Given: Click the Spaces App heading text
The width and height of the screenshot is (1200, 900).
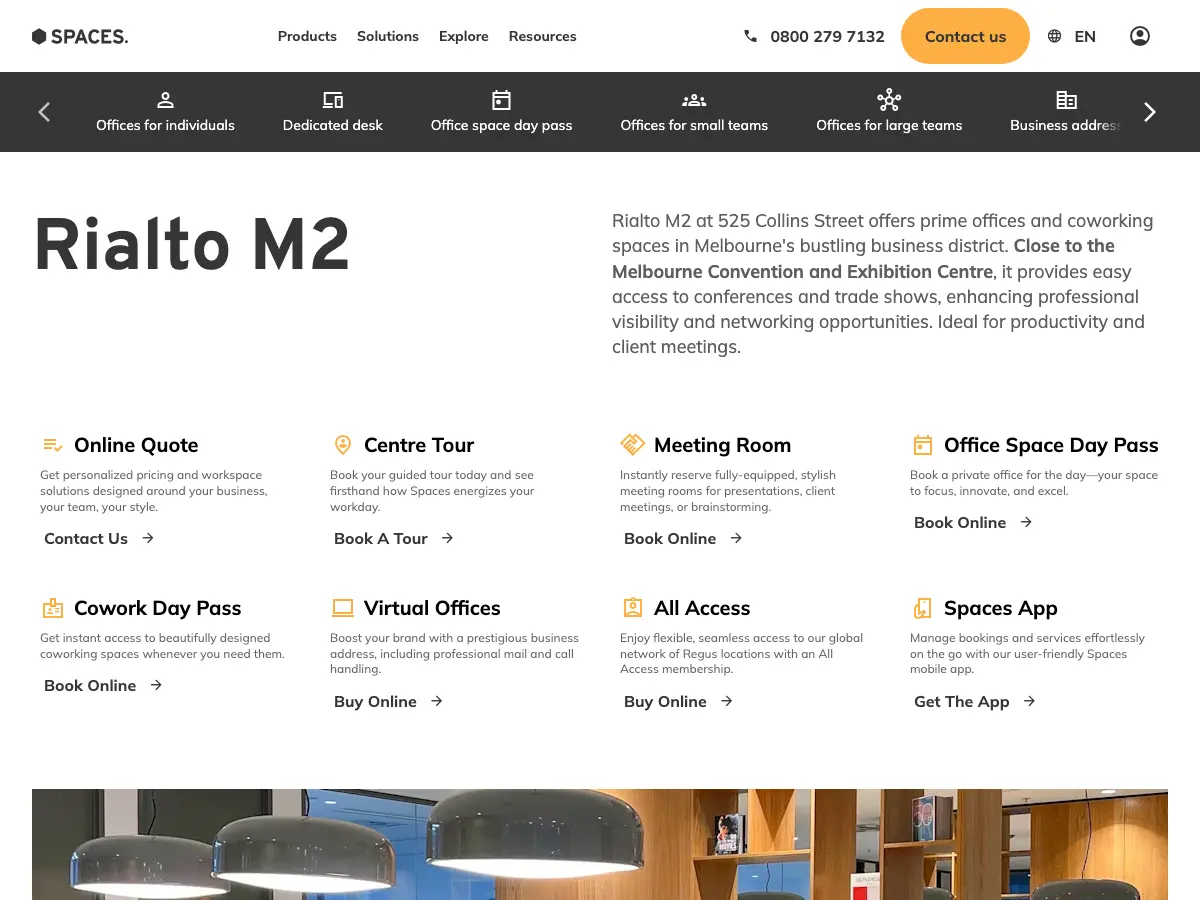Looking at the screenshot, I should [x=1000, y=608].
